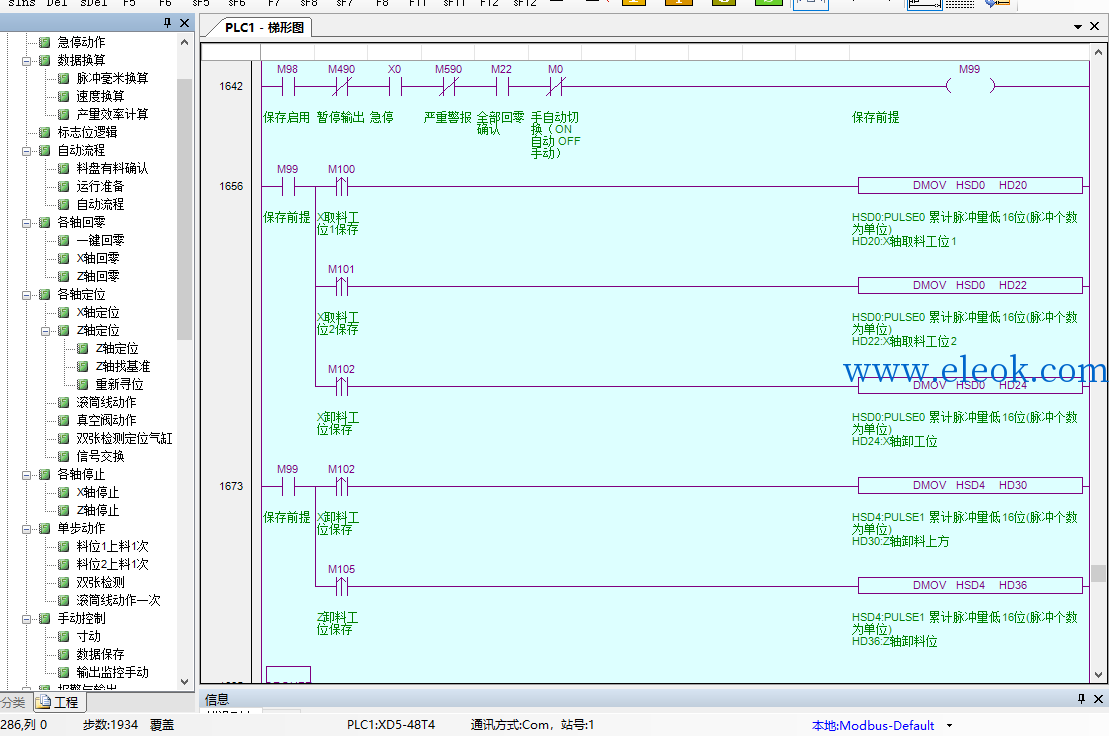Viewport: 1109px width, 736px height.
Task: Collapse the 各轴停止 tree branch
Action: [x=27, y=474]
